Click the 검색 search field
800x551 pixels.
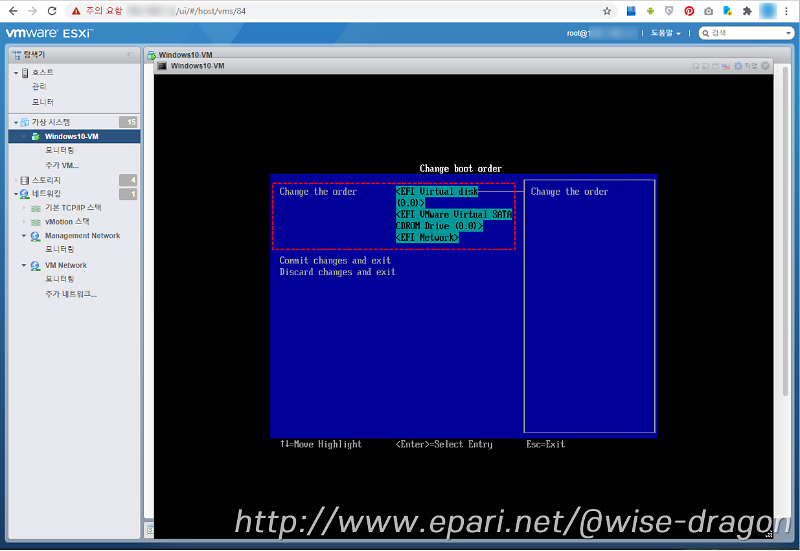pyautogui.click(x=746, y=33)
